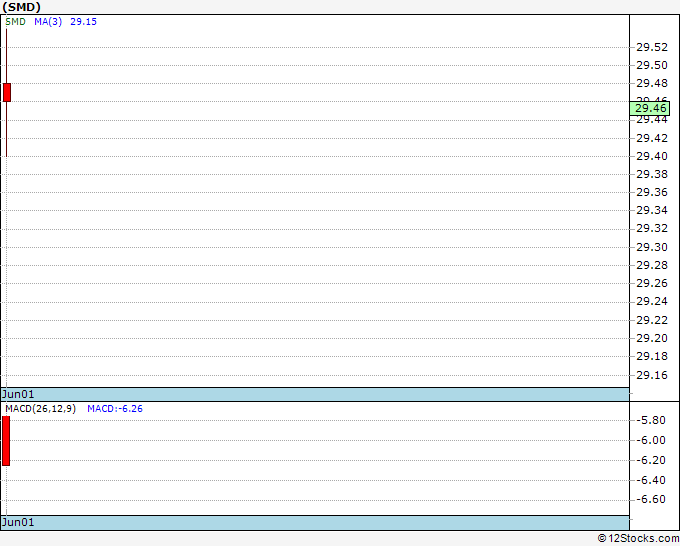Click the 29.20 price axis label

point(652,338)
